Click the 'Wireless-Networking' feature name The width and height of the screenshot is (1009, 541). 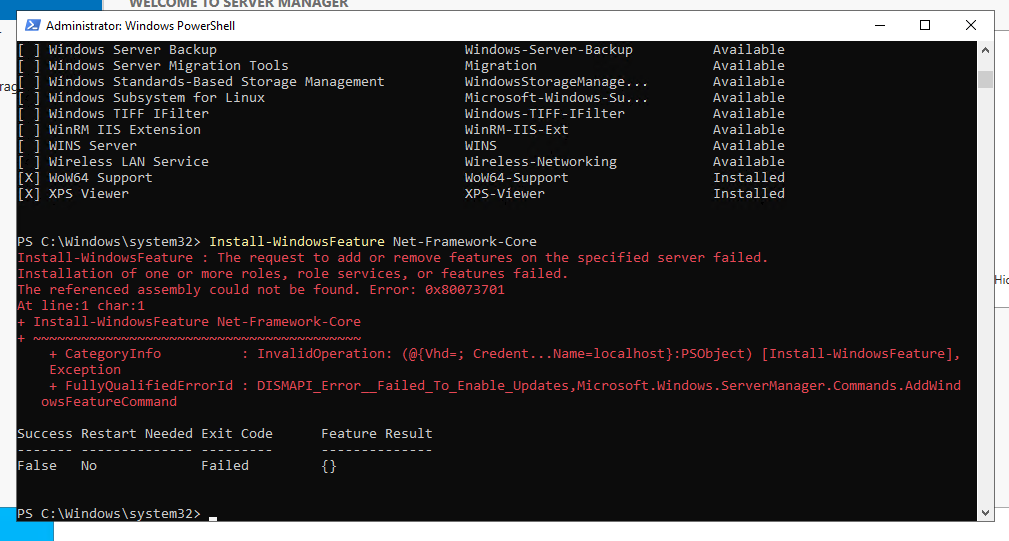[x=541, y=161]
